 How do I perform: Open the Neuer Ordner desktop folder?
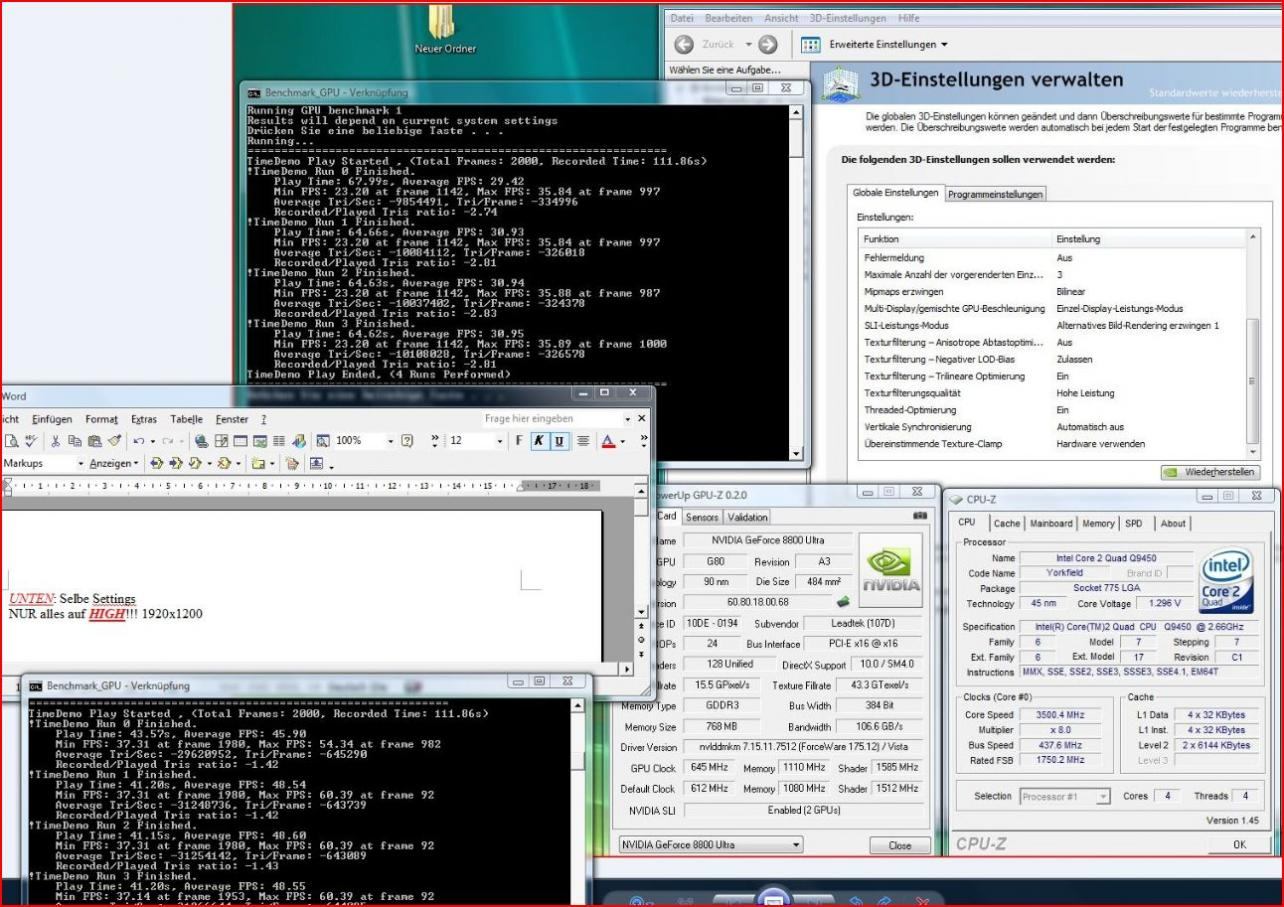[x=445, y=29]
